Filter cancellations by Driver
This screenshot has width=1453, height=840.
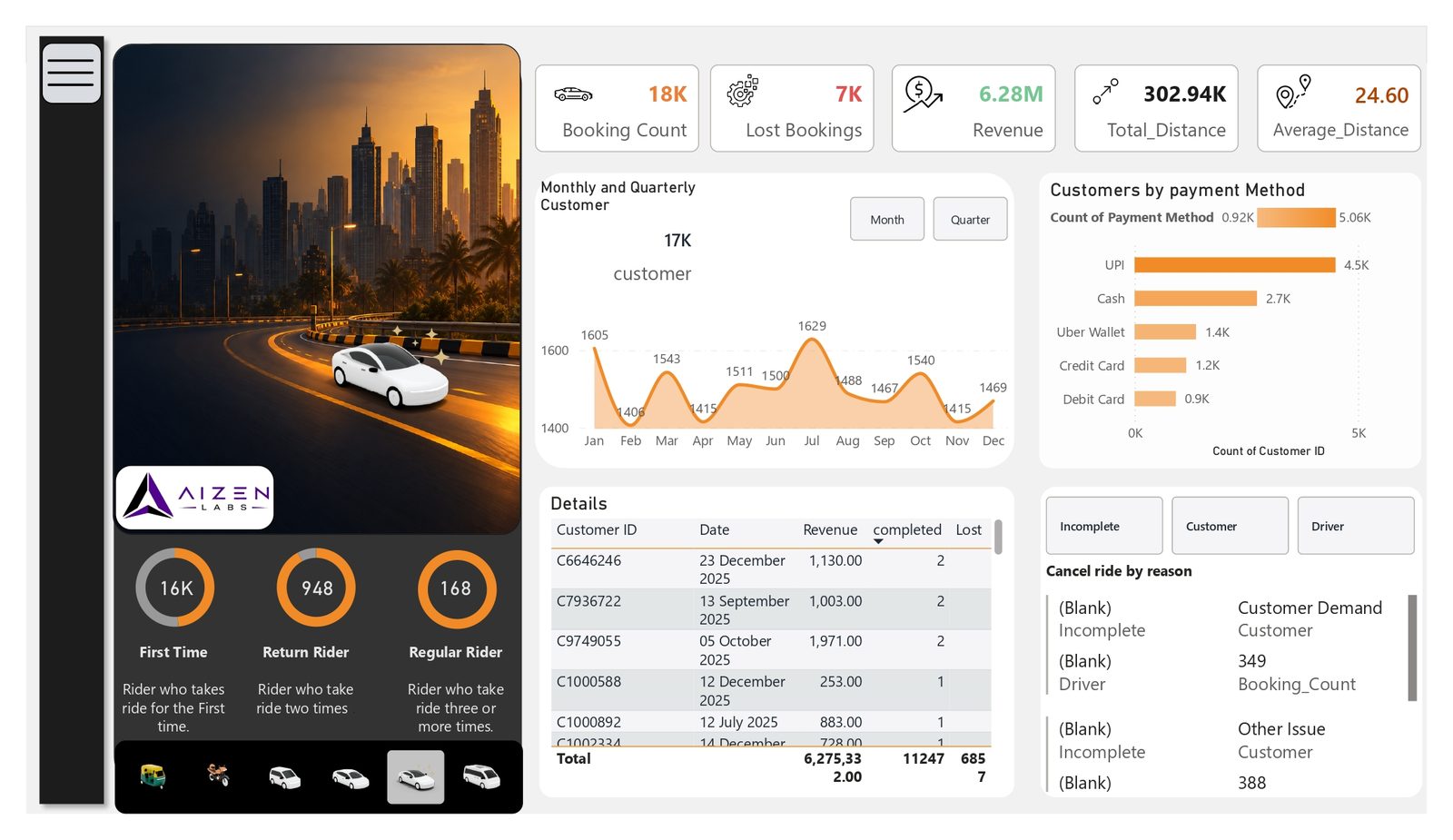[1356, 526]
